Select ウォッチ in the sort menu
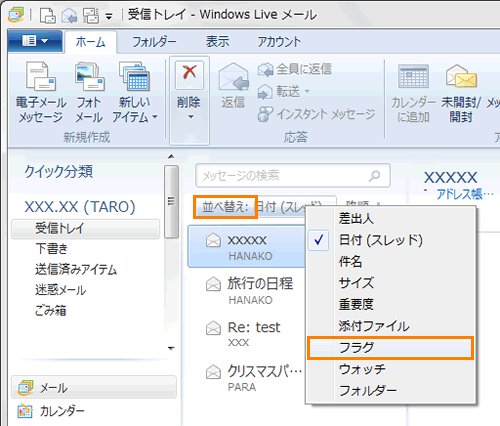This screenshot has height=426, width=500. click(x=391, y=369)
